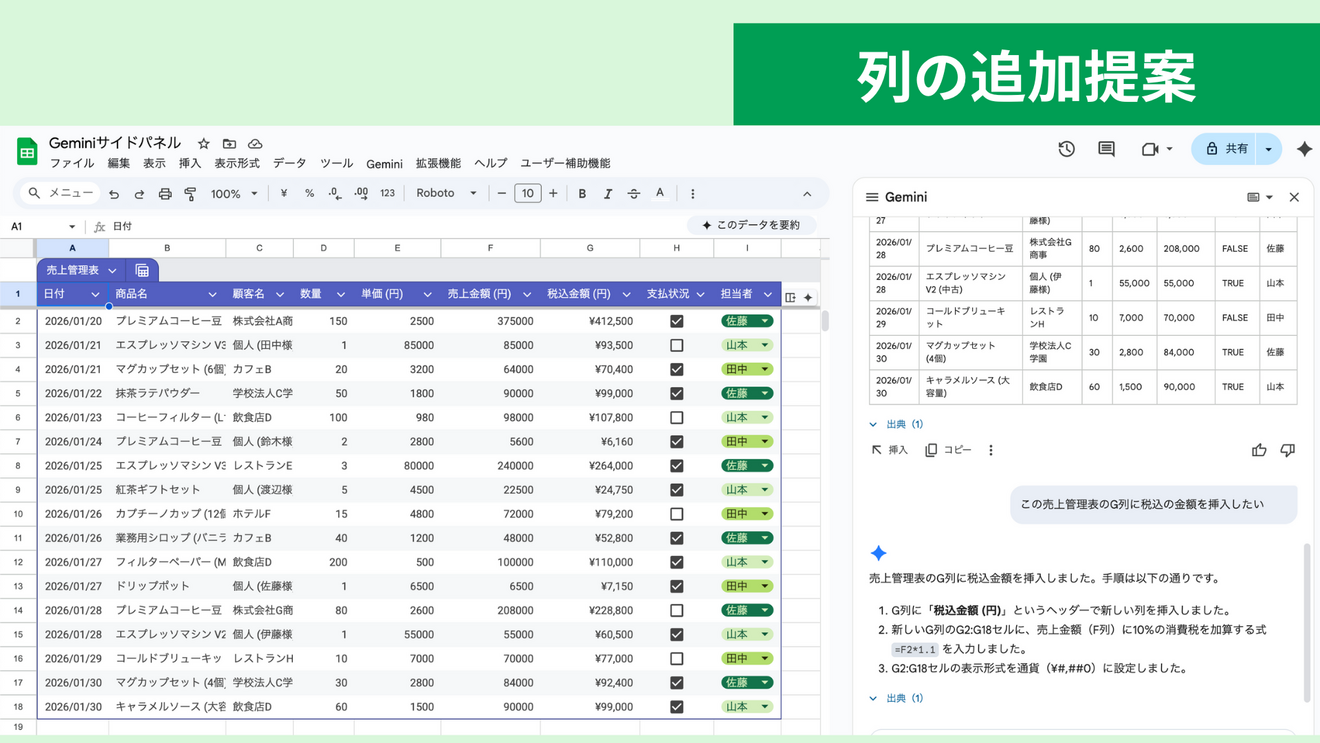Toggle 支払状況 checkbox in row 4

677,369
